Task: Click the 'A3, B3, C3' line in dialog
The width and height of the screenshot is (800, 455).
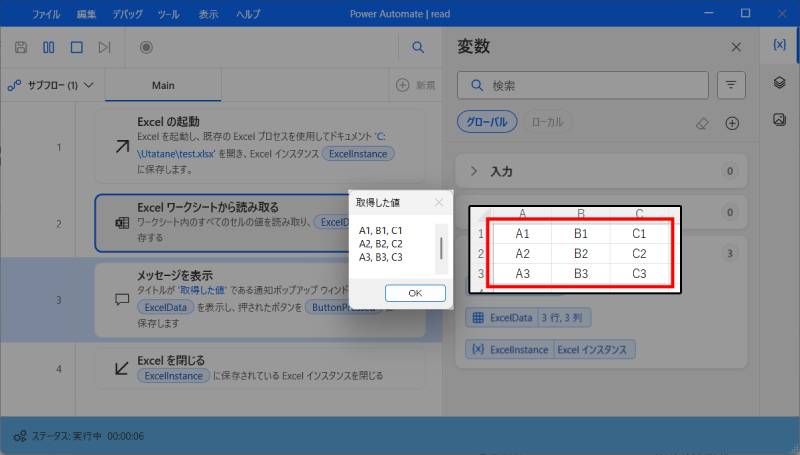Action: pyautogui.click(x=381, y=257)
